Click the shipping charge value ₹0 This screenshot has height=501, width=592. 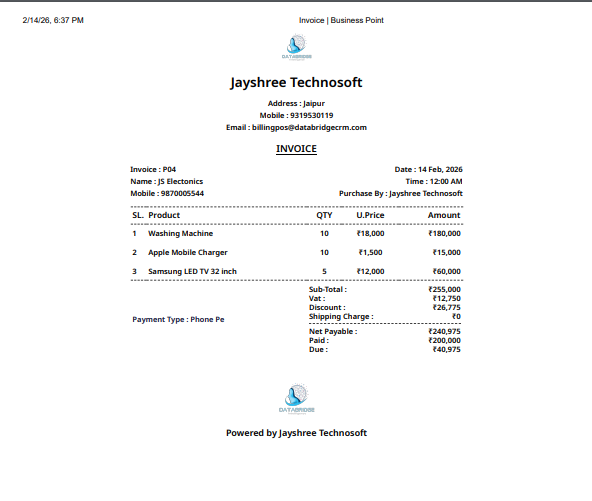[x=456, y=317]
